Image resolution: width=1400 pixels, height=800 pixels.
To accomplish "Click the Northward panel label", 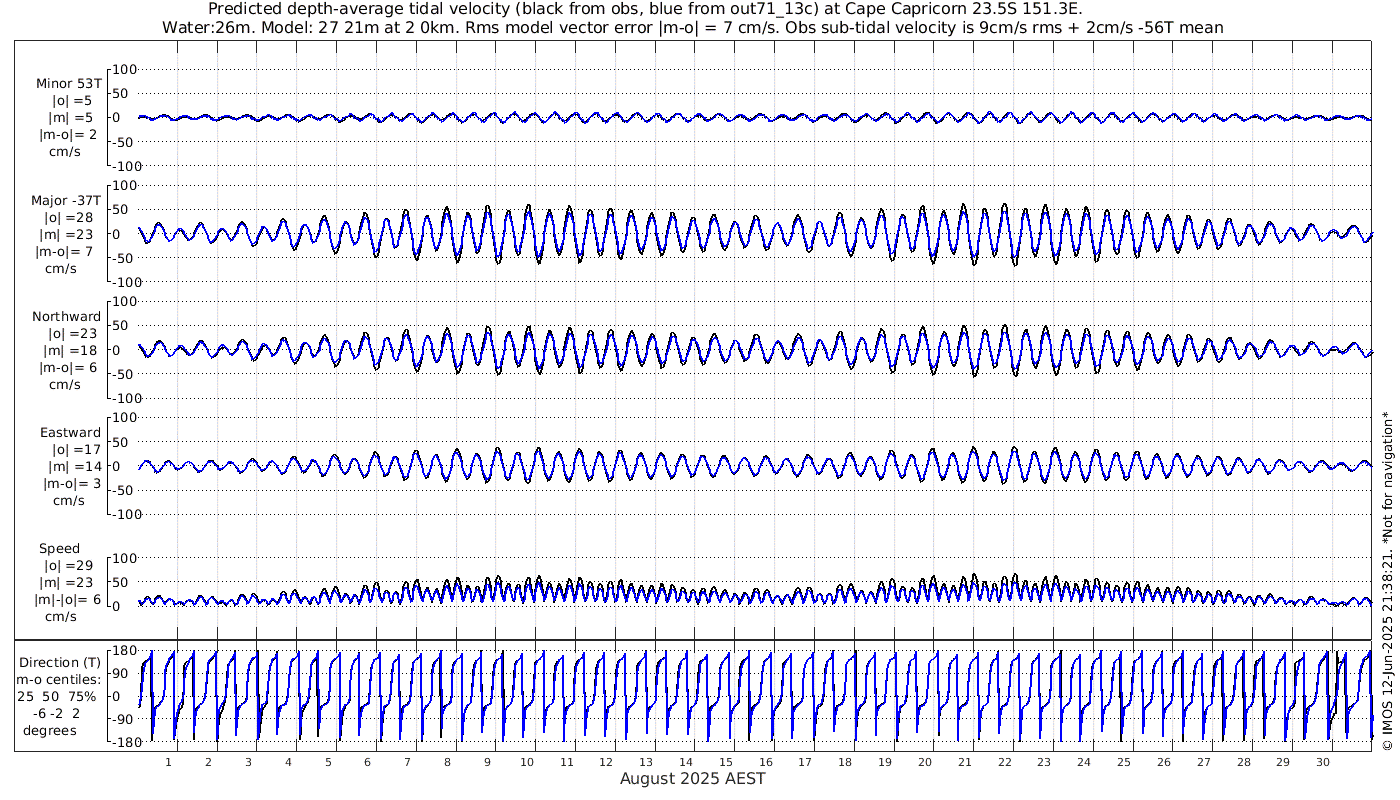I will click(x=66, y=317).
